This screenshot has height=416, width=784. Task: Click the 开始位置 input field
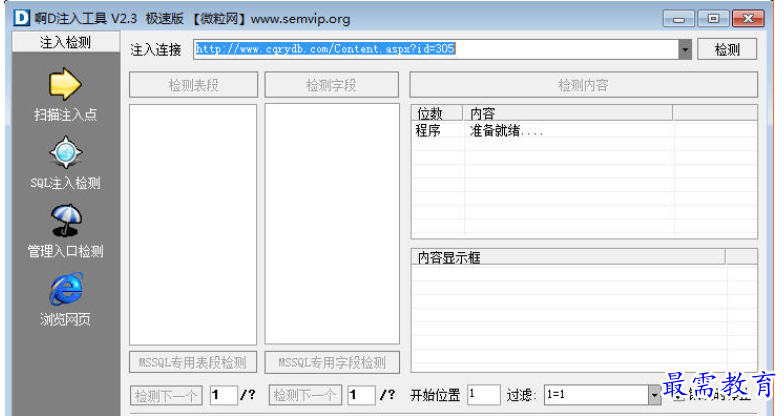(x=484, y=395)
